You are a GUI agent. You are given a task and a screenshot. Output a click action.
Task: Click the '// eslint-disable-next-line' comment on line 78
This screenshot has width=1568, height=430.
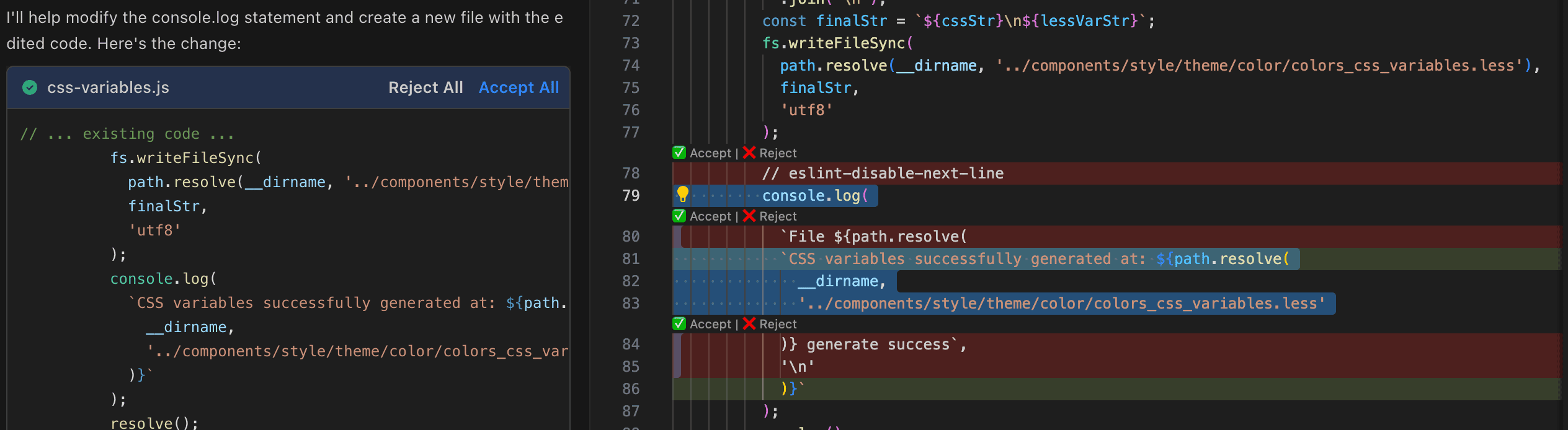pyautogui.click(x=883, y=173)
